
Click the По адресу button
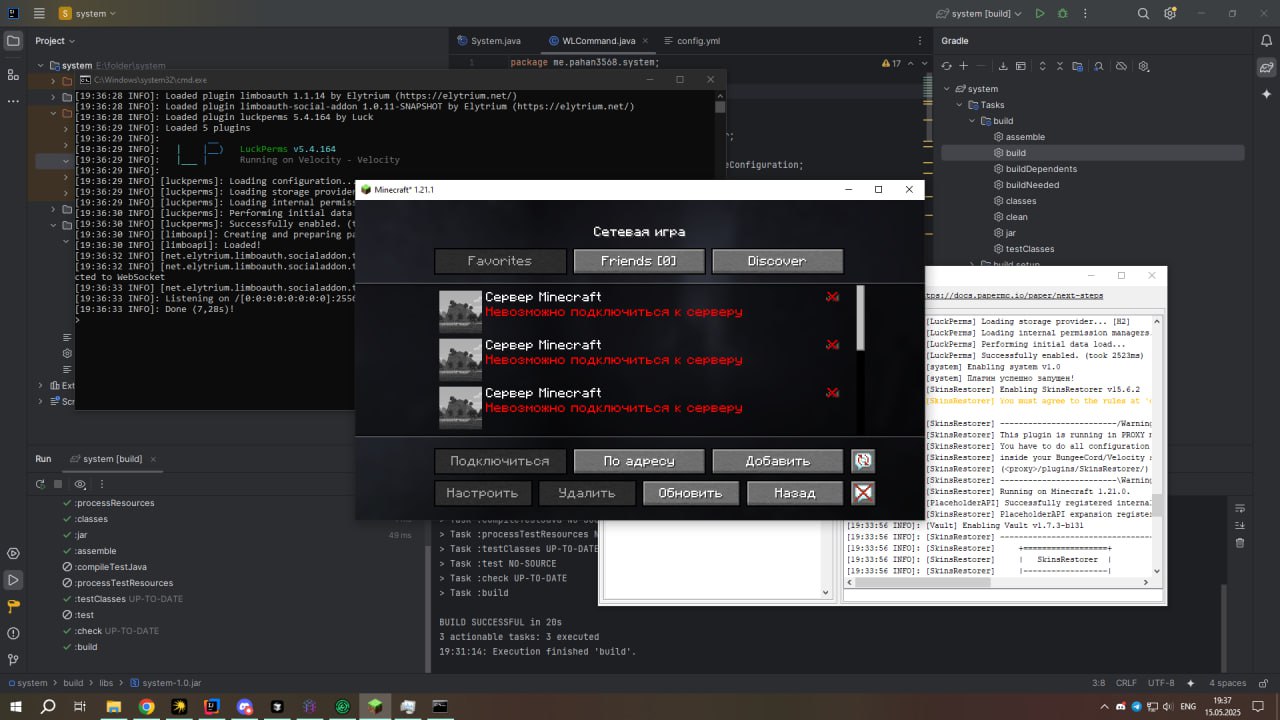pos(638,461)
